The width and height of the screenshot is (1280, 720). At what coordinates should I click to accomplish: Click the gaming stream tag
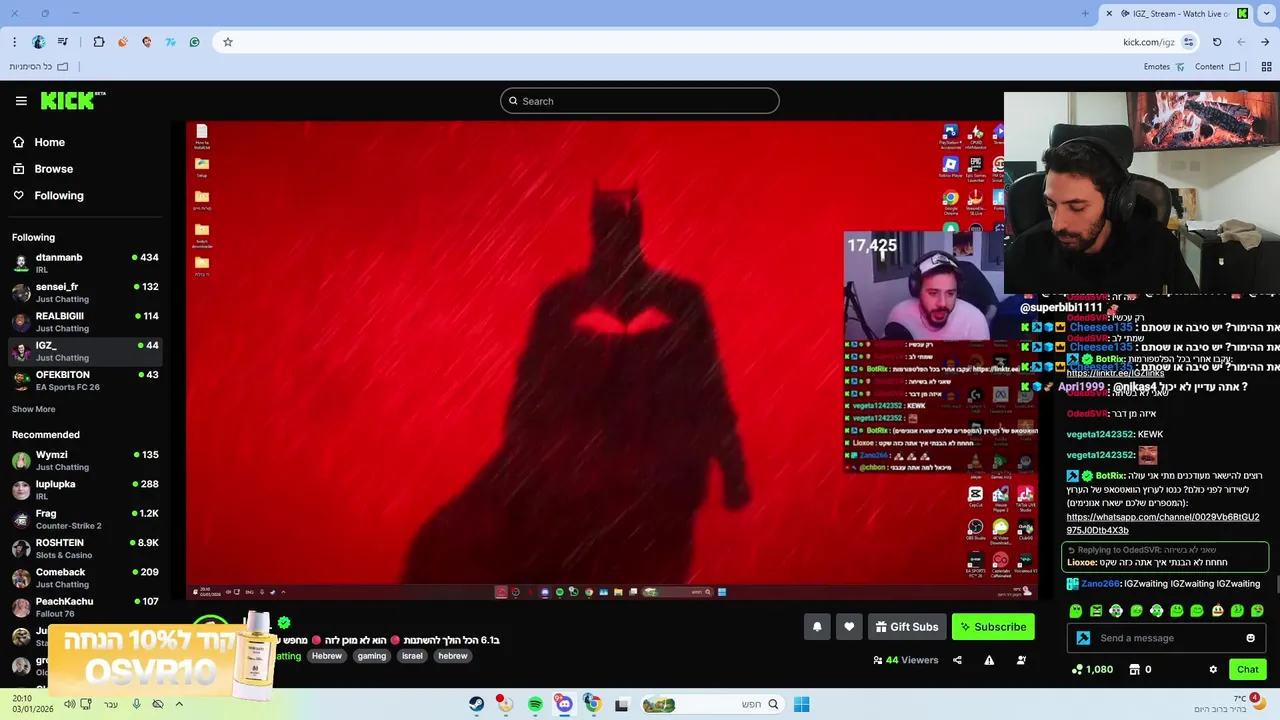[x=372, y=656]
